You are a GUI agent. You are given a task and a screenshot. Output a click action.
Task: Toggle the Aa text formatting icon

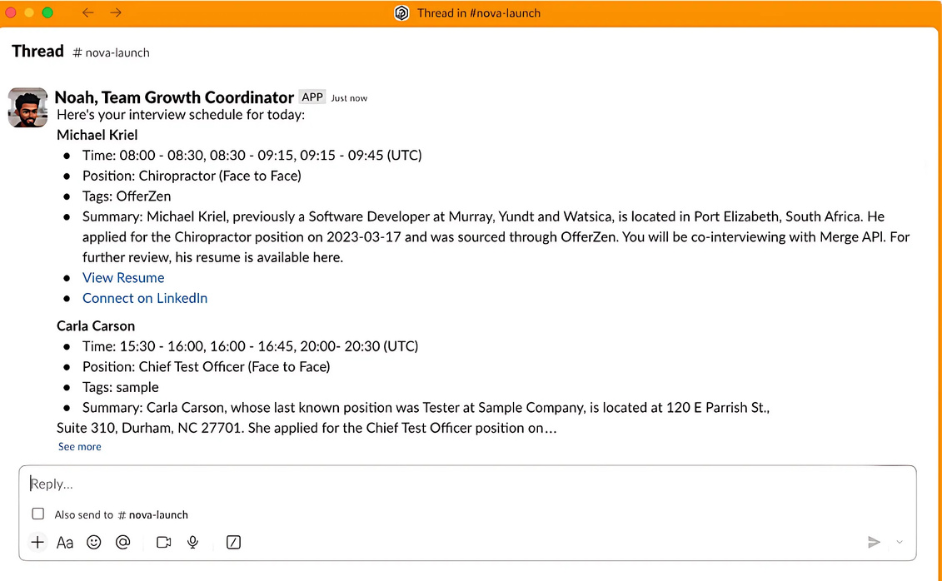(65, 542)
